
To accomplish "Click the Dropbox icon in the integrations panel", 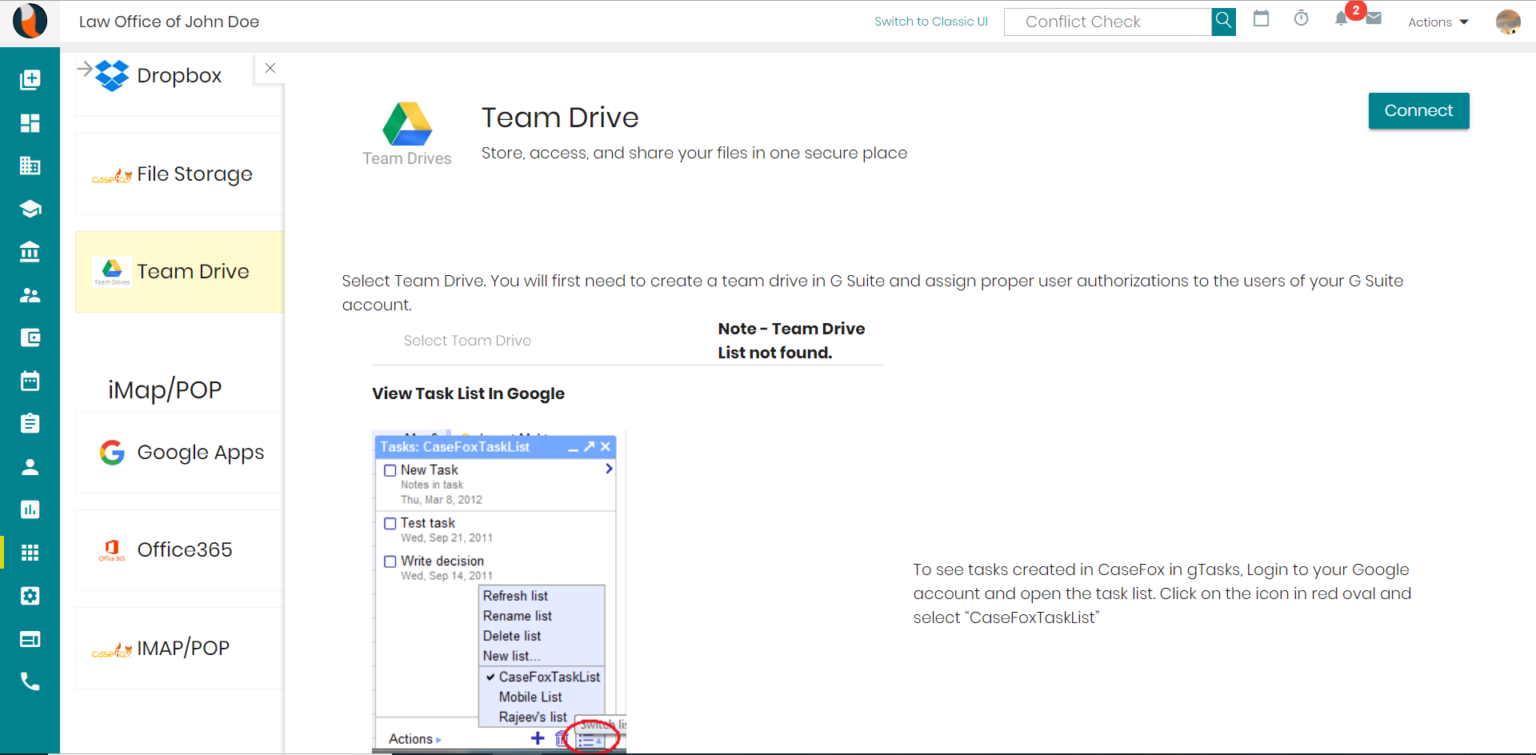I will (x=112, y=74).
